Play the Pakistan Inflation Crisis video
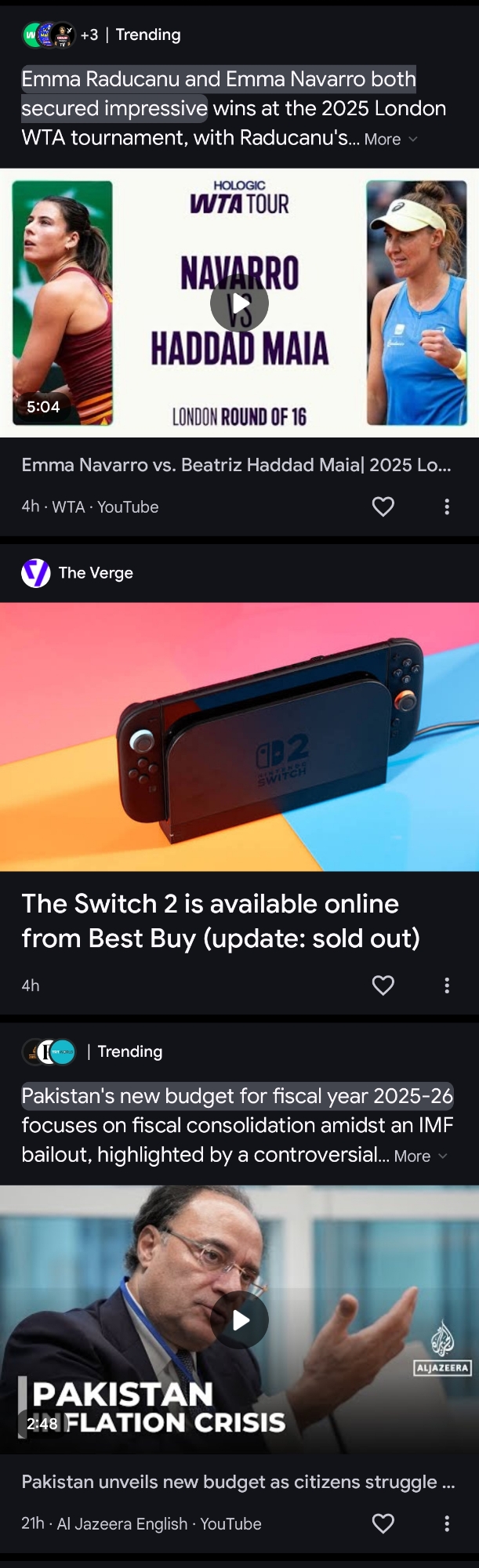 [x=240, y=1320]
